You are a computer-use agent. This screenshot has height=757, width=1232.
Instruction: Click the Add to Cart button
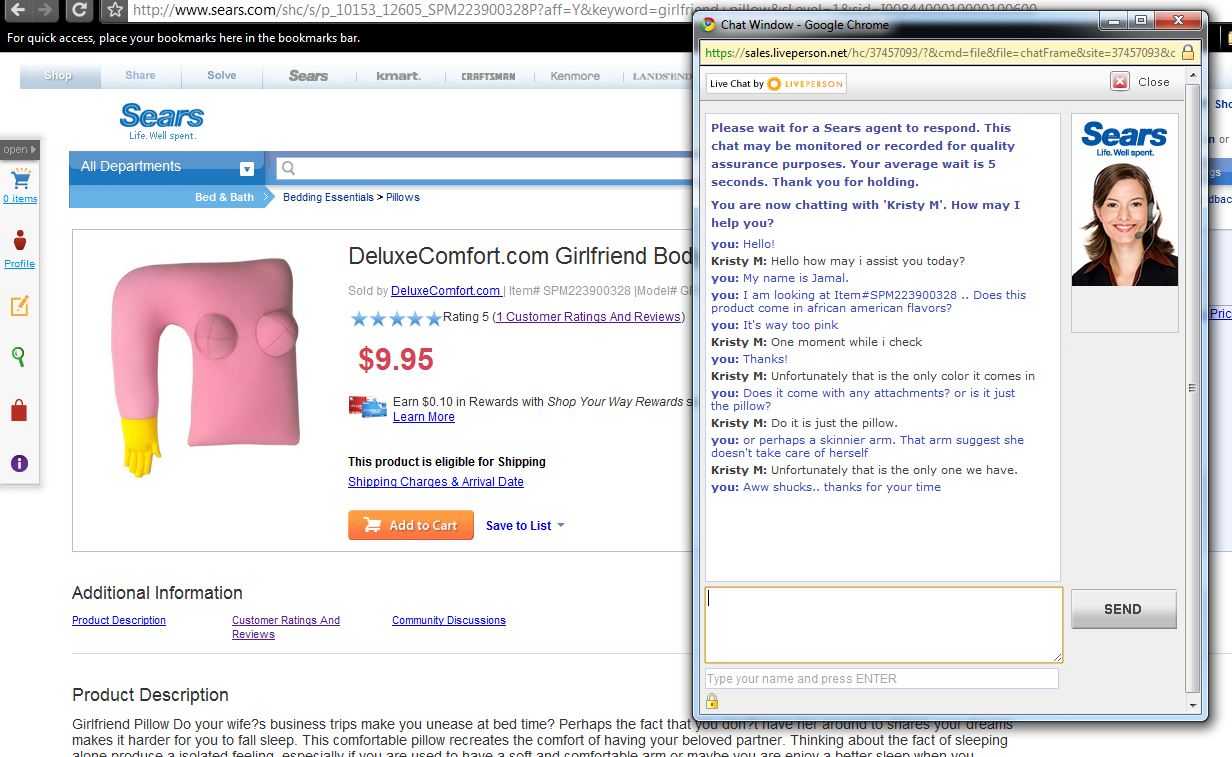tap(410, 525)
